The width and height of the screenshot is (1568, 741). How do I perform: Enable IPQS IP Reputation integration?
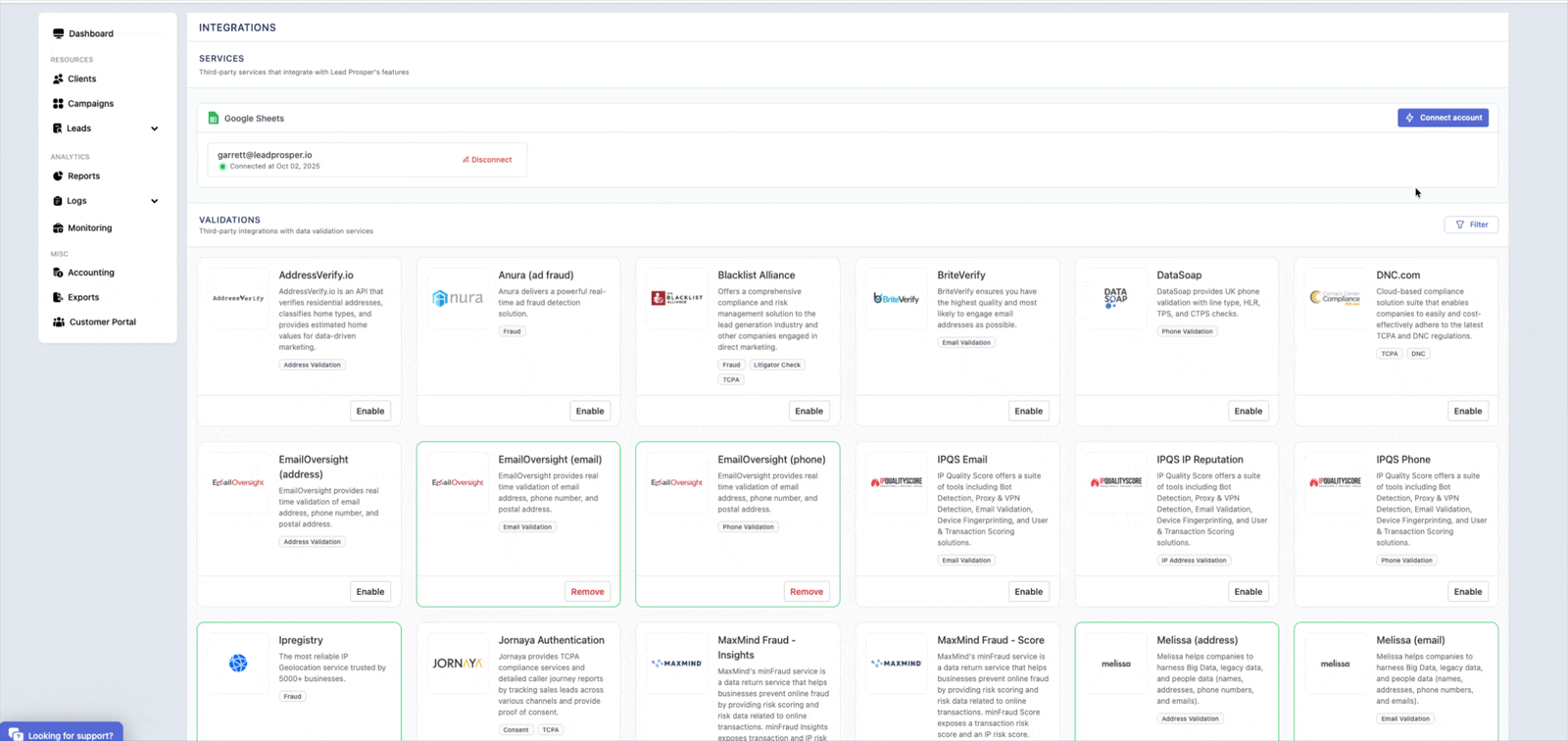[x=1248, y=591]
